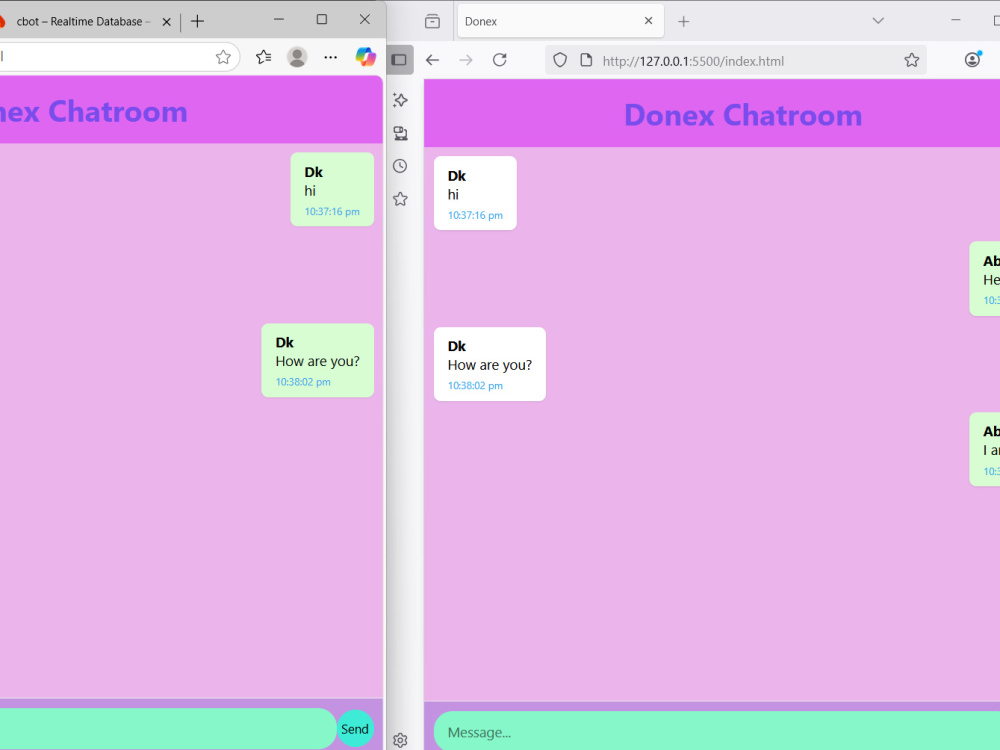Reload the Donex page in Firefox

500,60
